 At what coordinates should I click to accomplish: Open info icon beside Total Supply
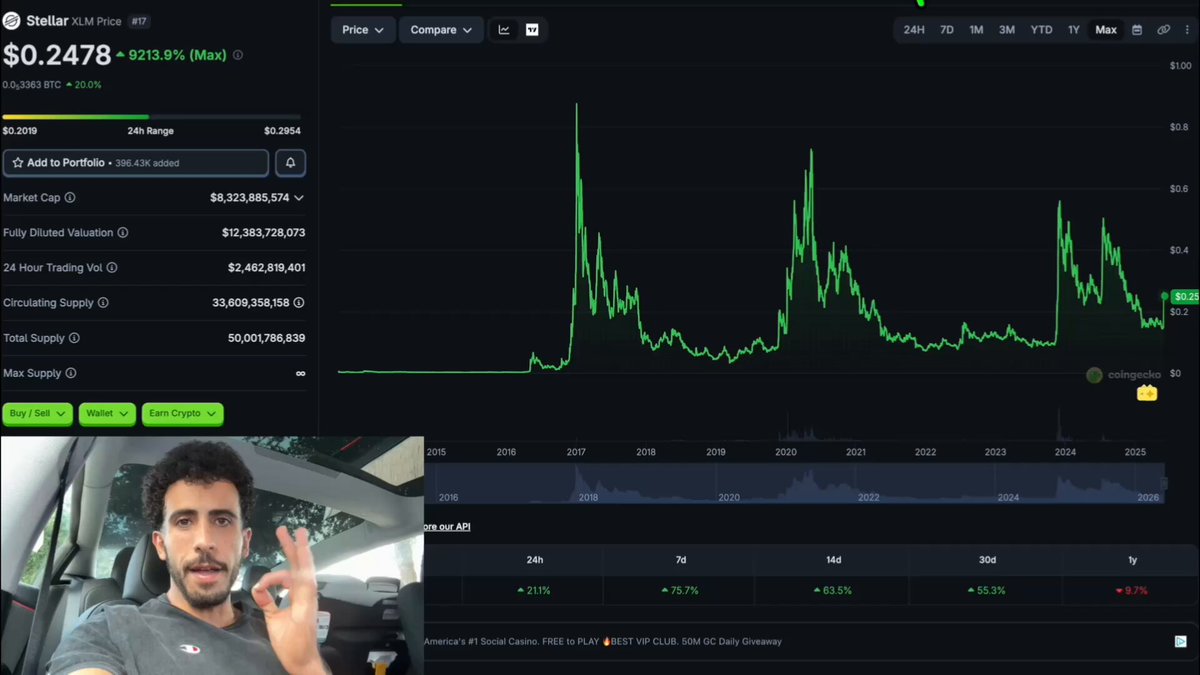coord(74,338)
